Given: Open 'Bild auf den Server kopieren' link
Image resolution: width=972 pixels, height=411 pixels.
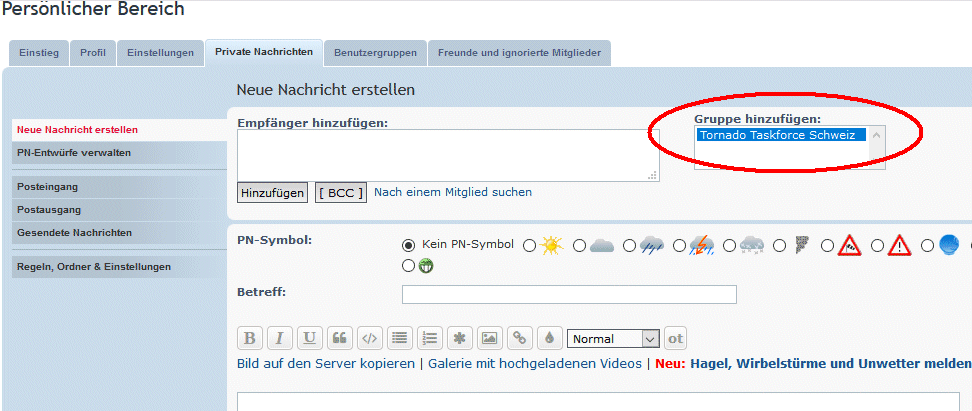Looking at the screenshot, I should (326, 363).
